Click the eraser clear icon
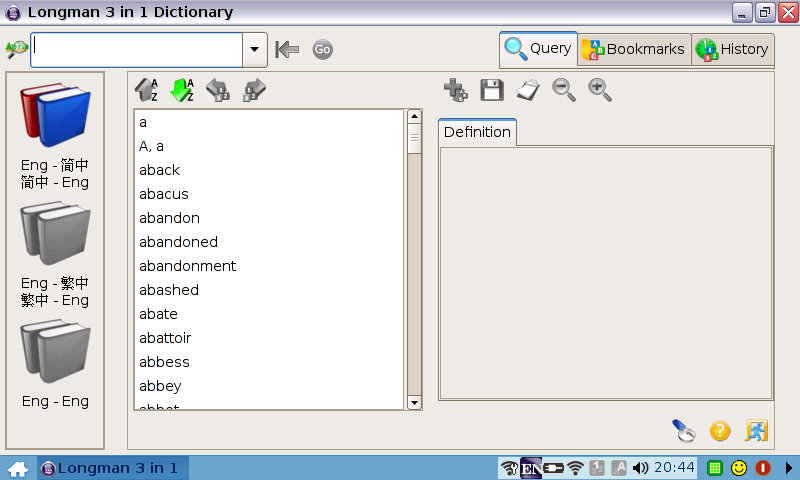 (x=528, y=90)
